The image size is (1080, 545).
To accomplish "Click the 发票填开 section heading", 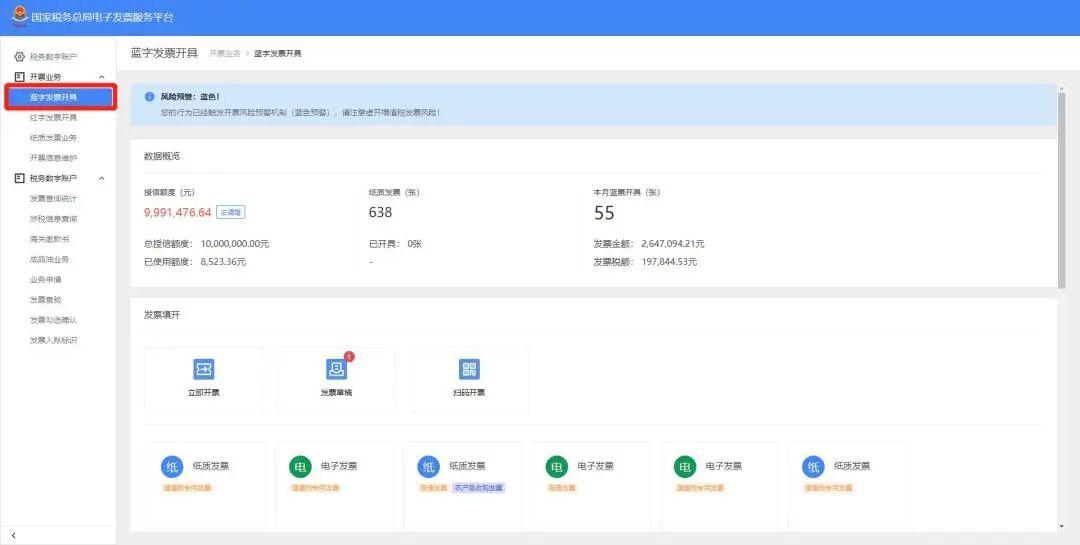I will (x=162, y=315).
